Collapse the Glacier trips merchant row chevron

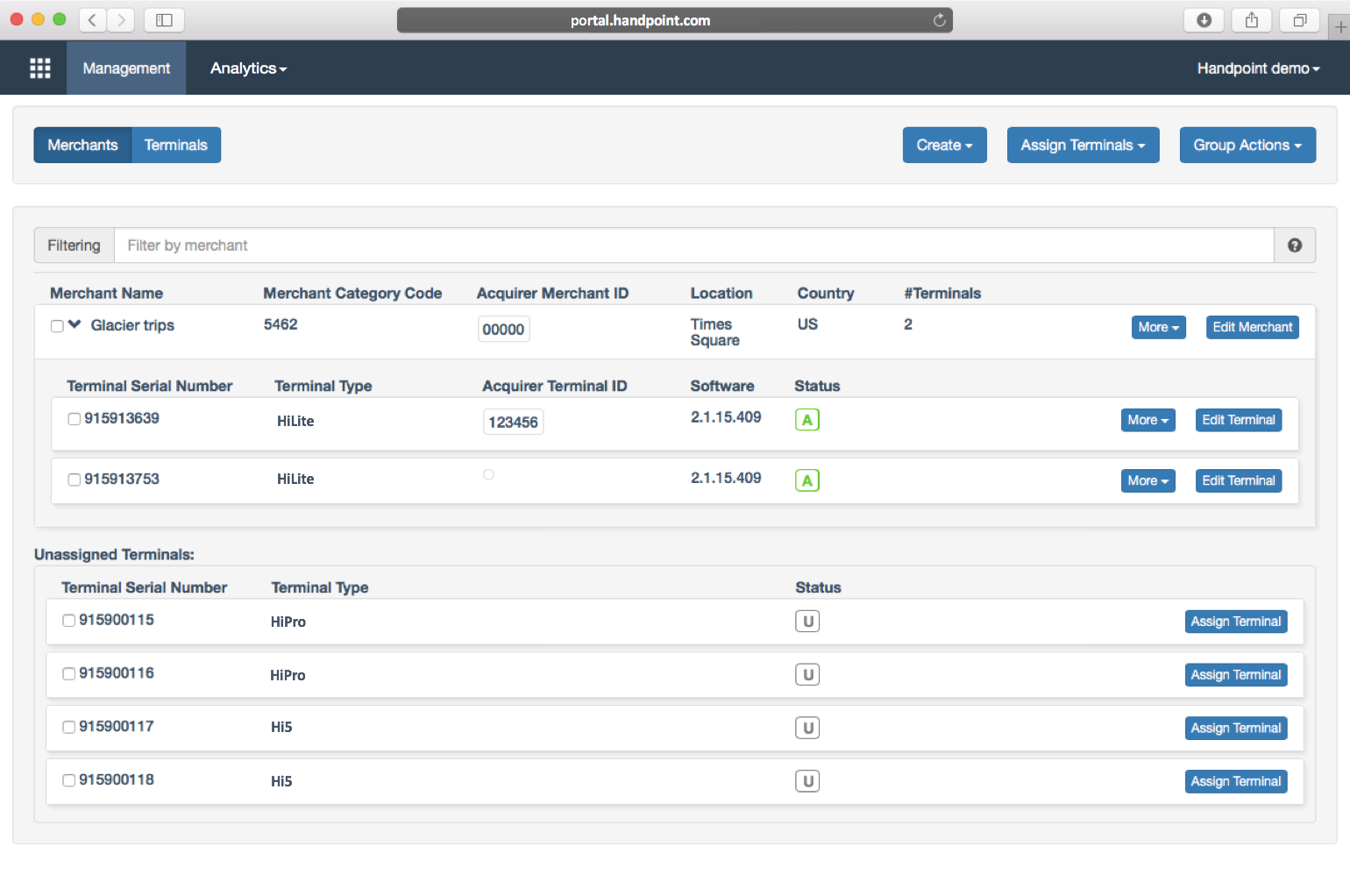(x=75, y=324)
